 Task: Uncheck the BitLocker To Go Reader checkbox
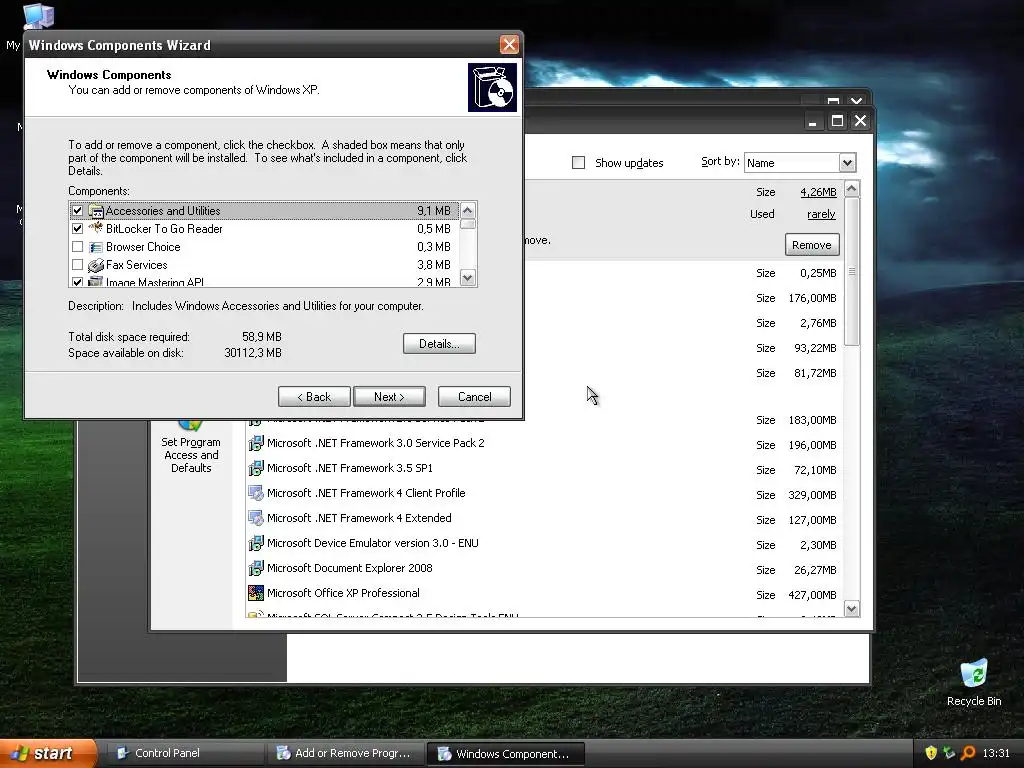tap(78, 229)
